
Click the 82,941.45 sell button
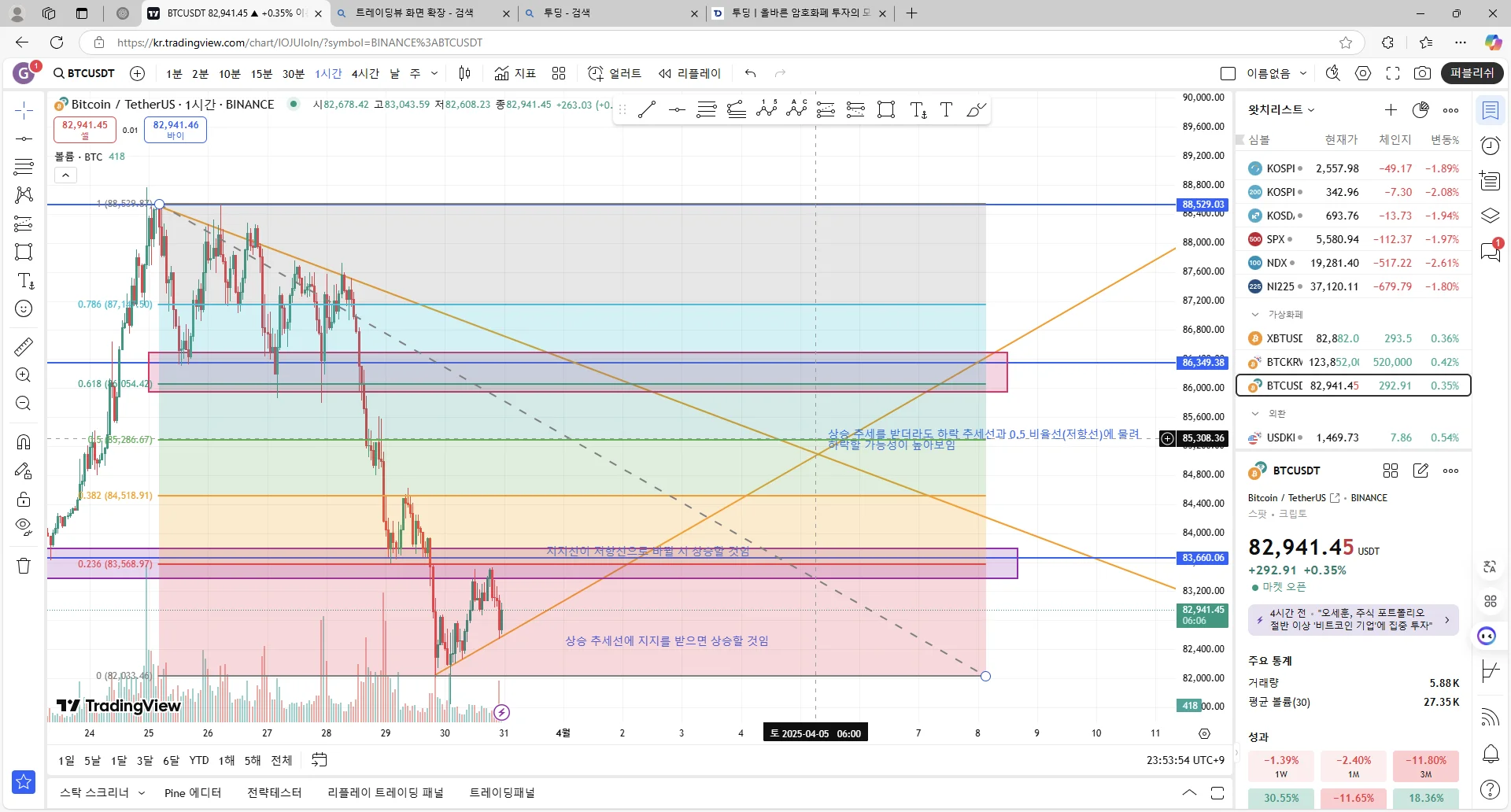tap(85, 130)
